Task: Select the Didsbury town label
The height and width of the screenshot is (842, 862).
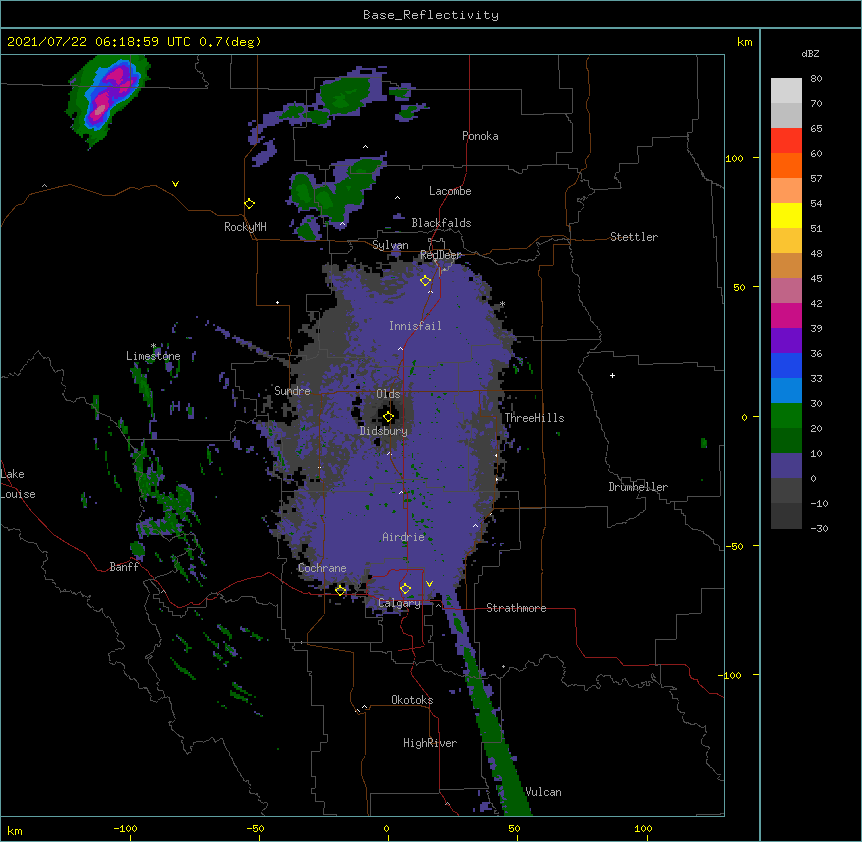Action: pyautogui.click(x=384, y=431)
